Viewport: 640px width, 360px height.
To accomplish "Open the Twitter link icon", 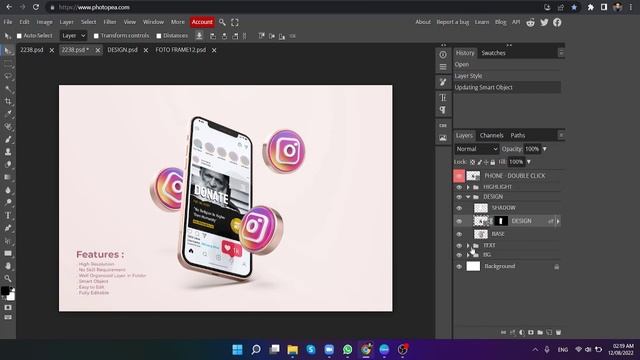I will [544, 22].
